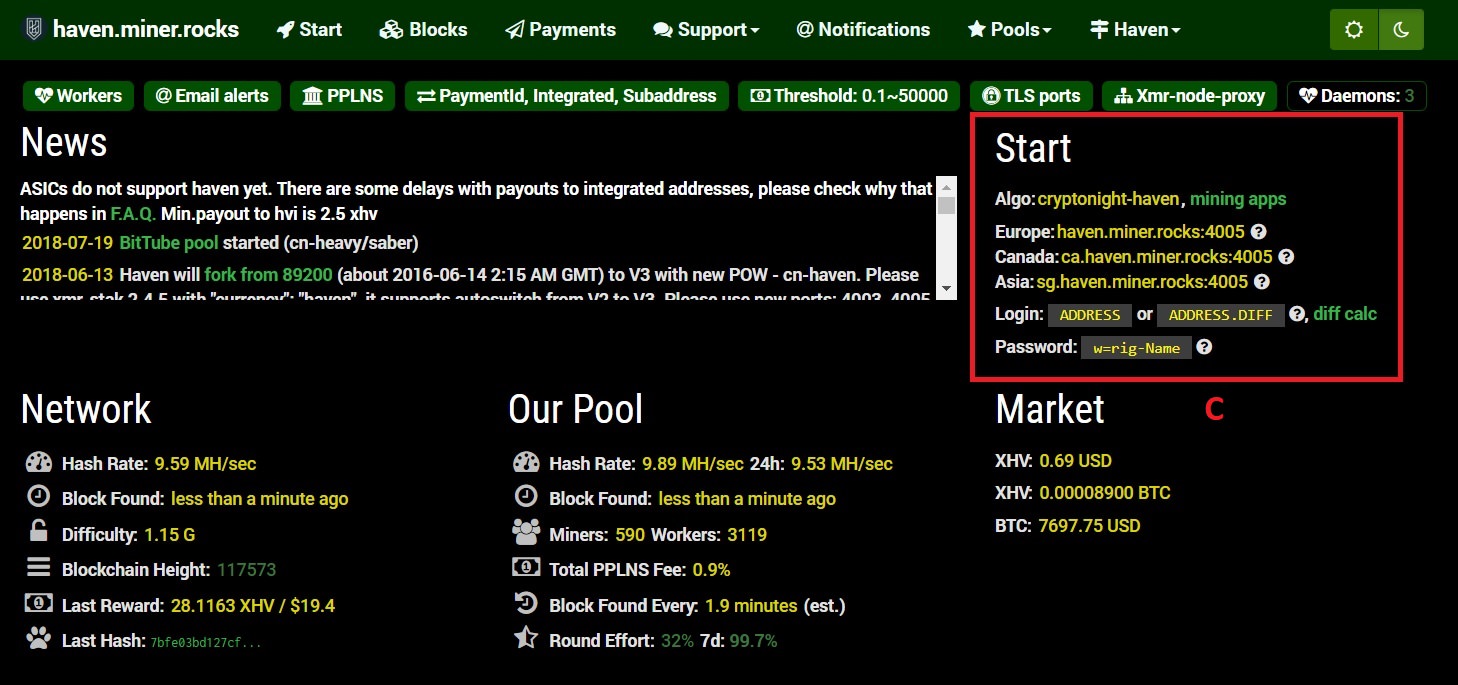The height and width of the screenshot is (685, 1458).
Task: Click help icon next to Password
Action: [1204, 347]
